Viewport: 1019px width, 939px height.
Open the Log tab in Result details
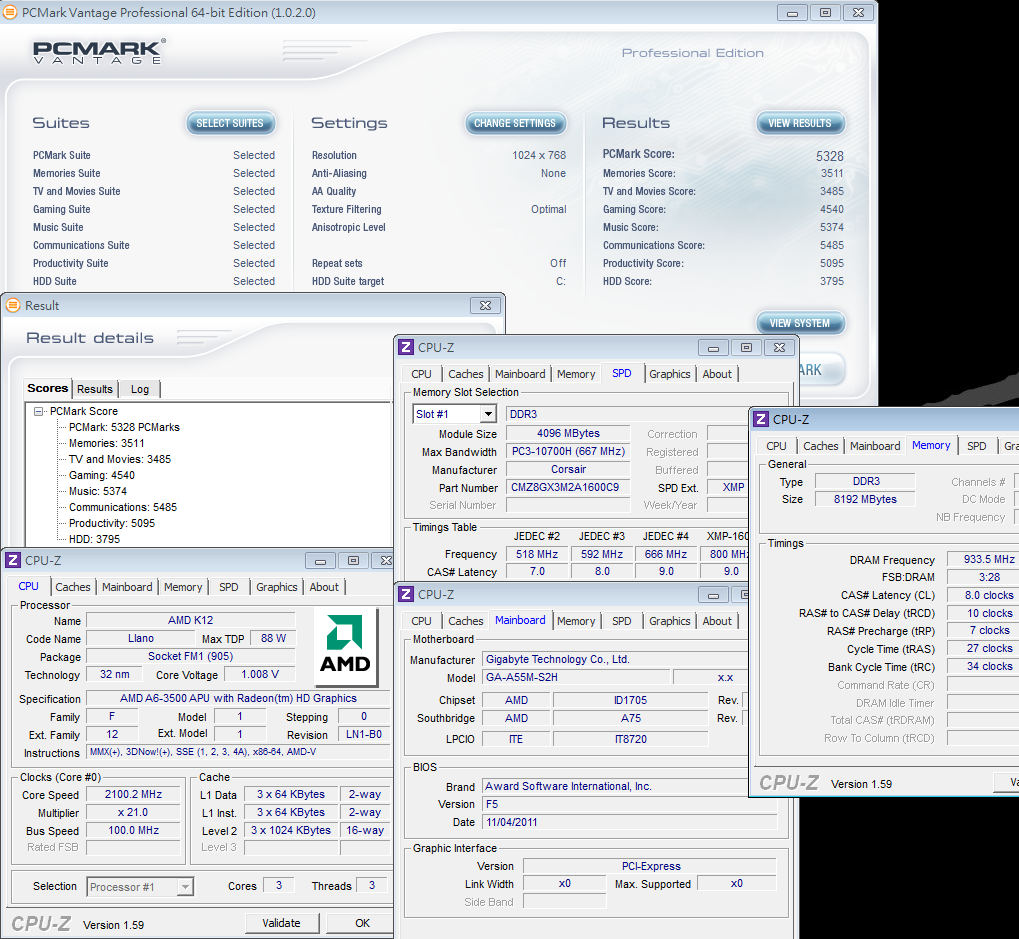140,389
